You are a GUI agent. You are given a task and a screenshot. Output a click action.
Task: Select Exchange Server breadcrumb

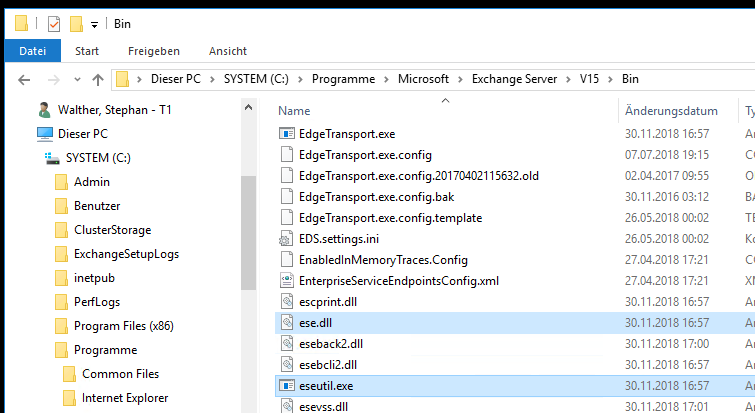point(514,79)
